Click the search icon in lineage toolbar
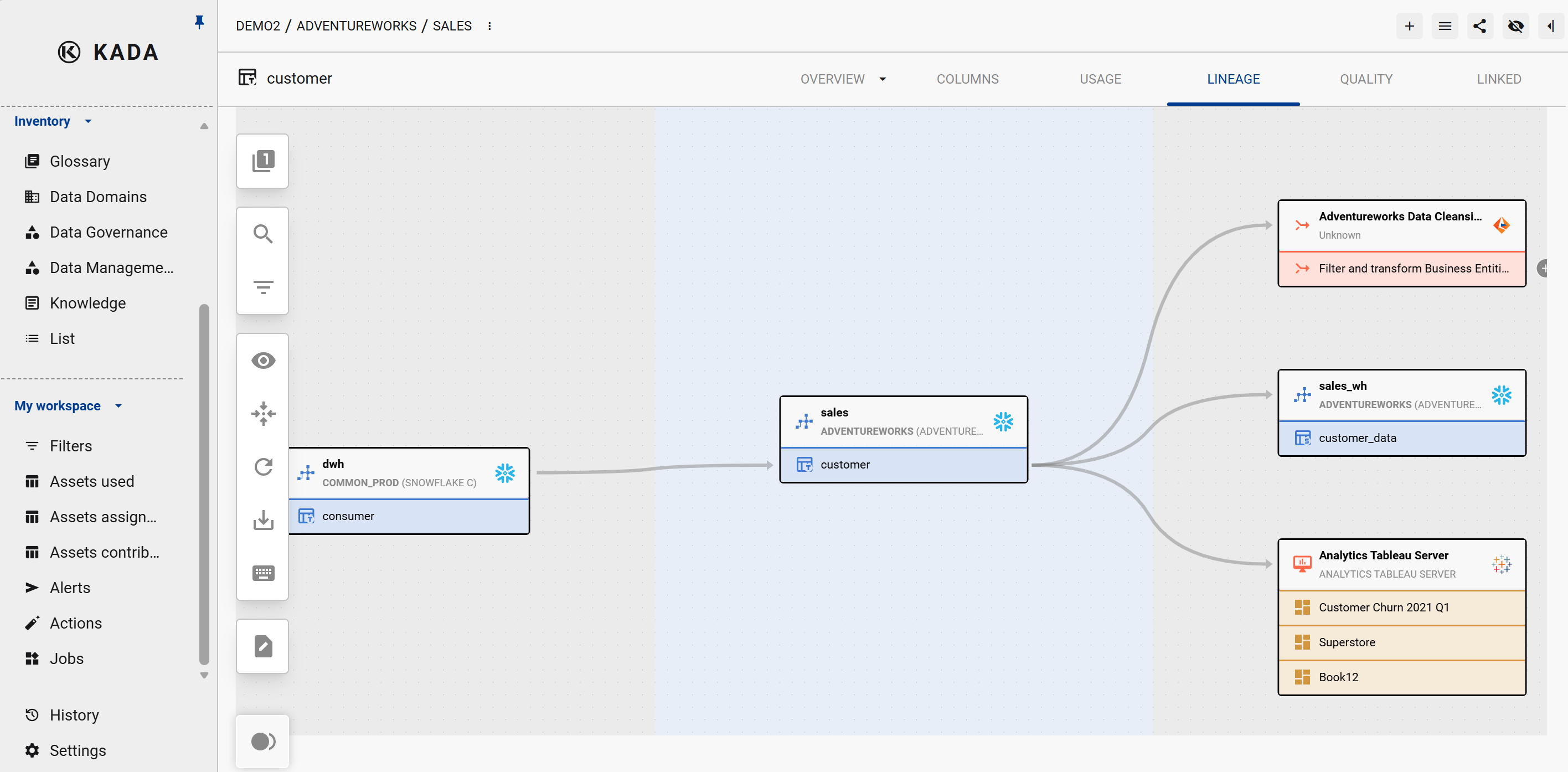Screen dimensions: 1568x772 tap(262, 234)
